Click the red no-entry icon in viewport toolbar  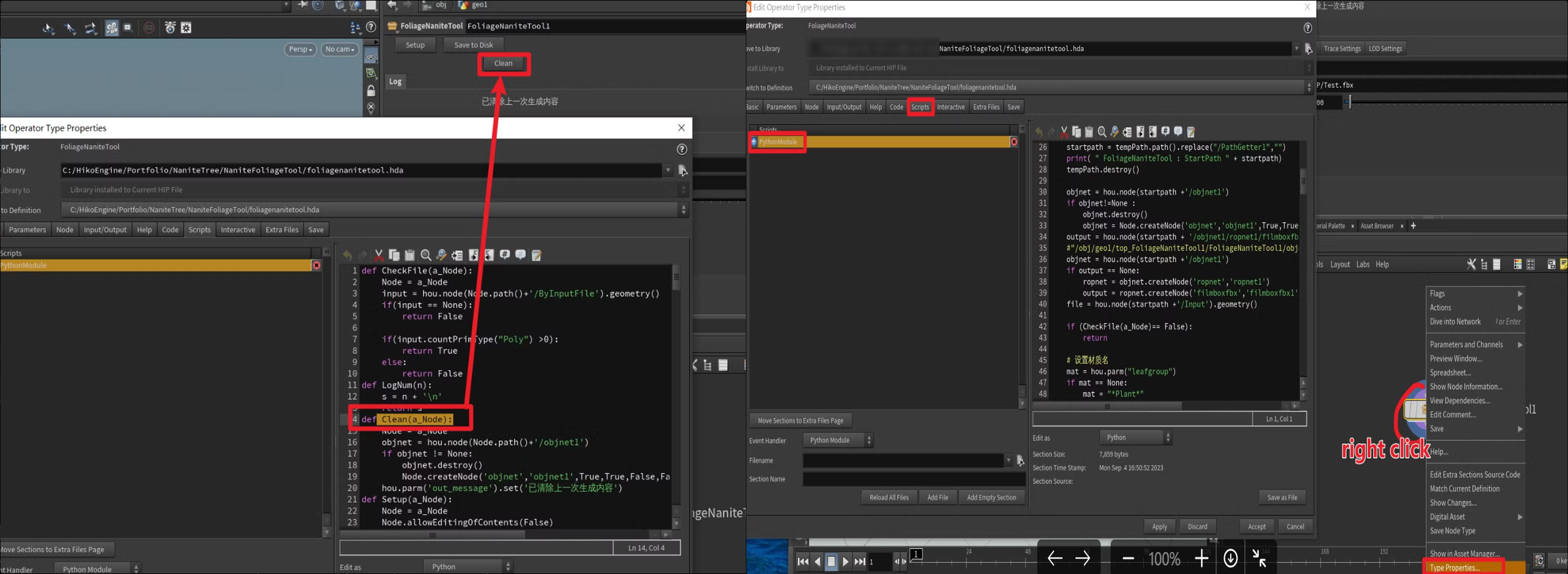pos(149,27)
